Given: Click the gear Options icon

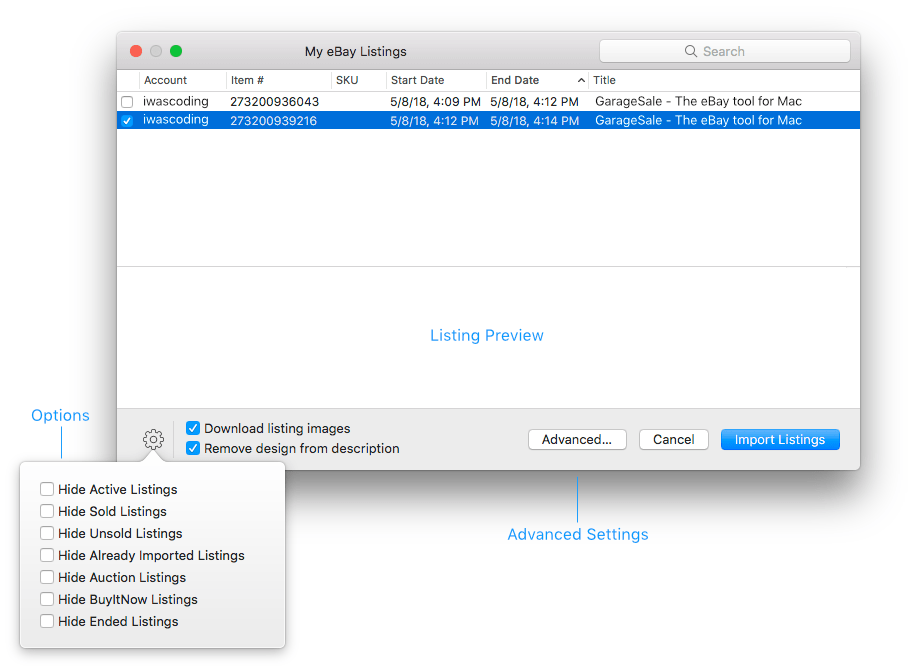Looking at the screenshot, I should point(153,439).
